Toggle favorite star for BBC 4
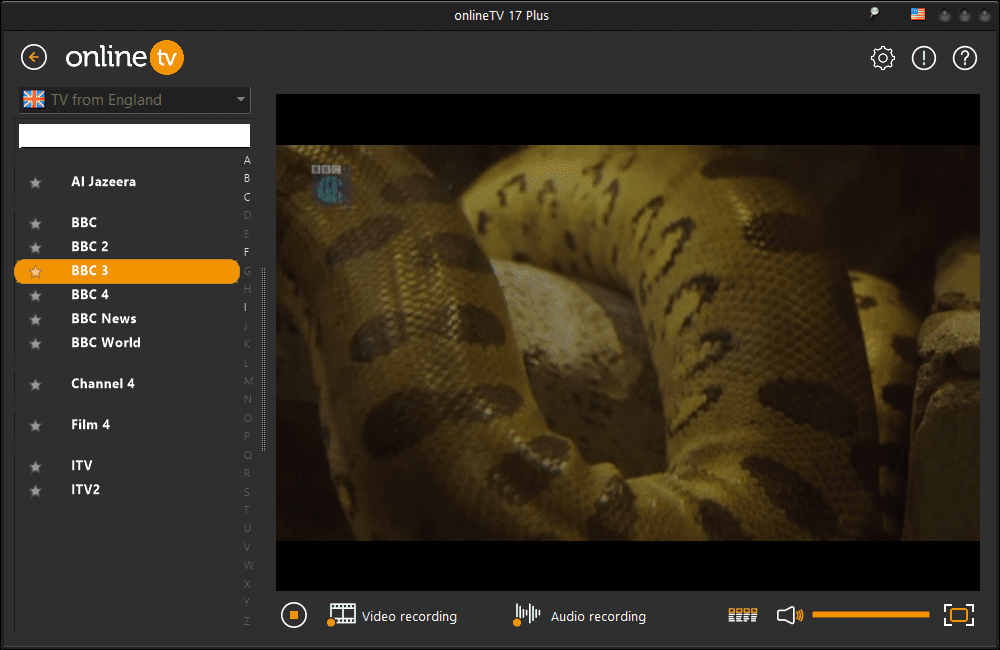Image resolution: width=1000 pixels, height=650 pixels. point(36,296)
